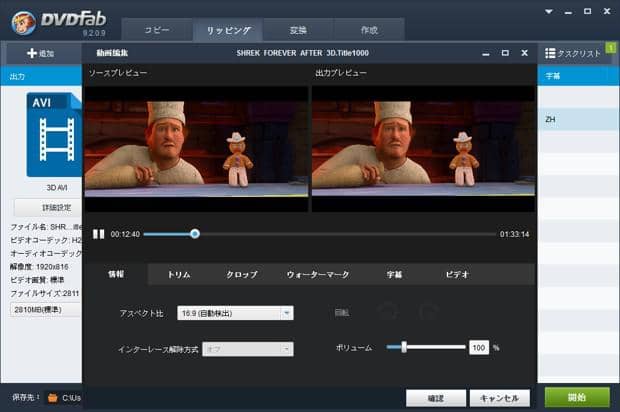620x412 pixels.
Task: Select the 情報 edit tab
Action: pyautogui.click(x=116, y=274)
